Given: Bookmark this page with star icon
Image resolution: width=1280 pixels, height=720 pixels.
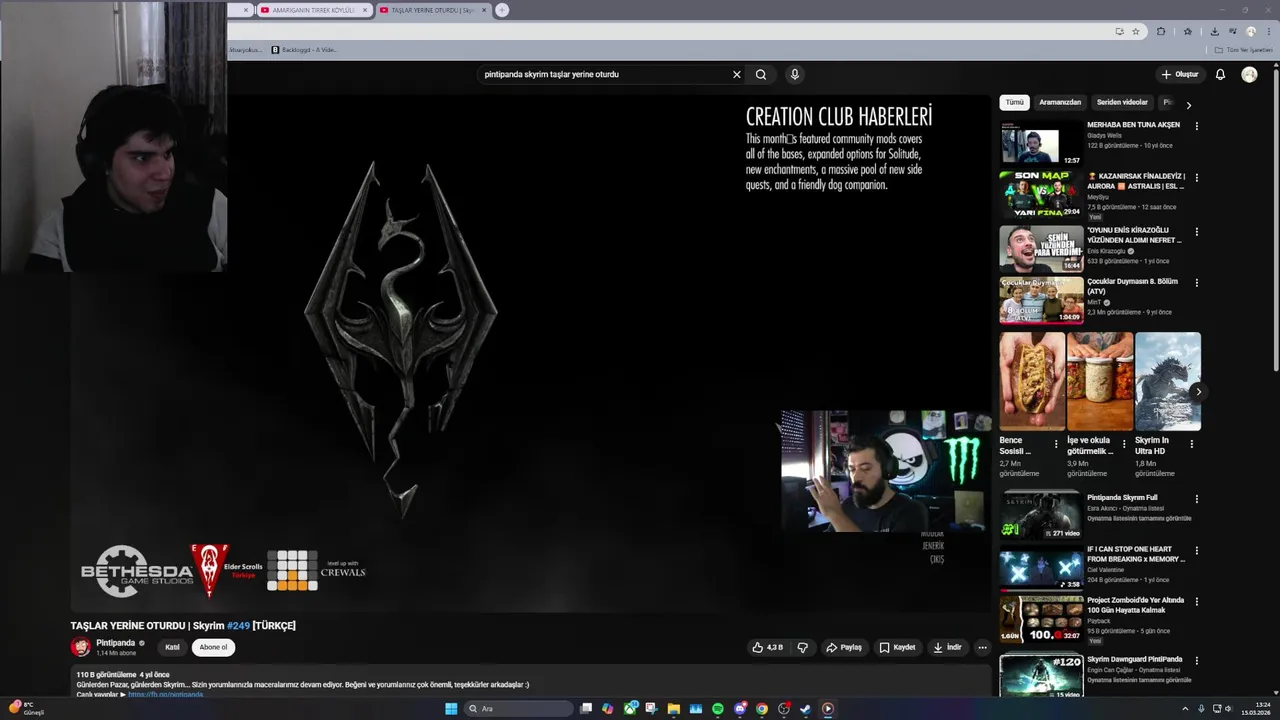Looking at the screenshot, I should click(1135, 31).
